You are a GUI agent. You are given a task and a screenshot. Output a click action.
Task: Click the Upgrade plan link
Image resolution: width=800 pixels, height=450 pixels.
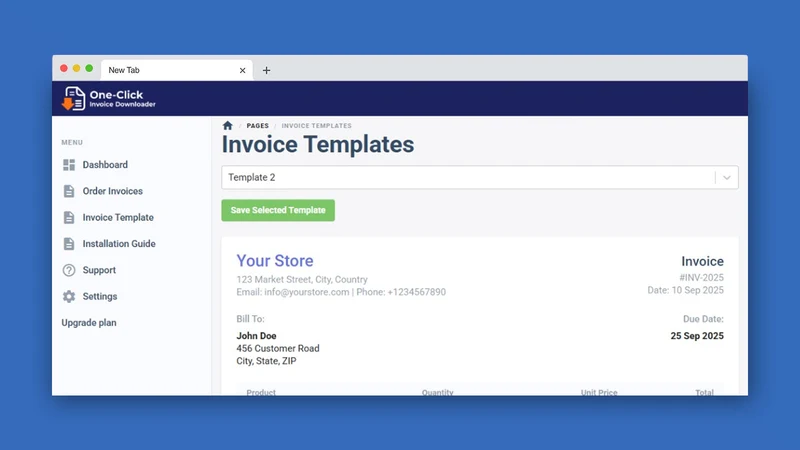(89, 323)
